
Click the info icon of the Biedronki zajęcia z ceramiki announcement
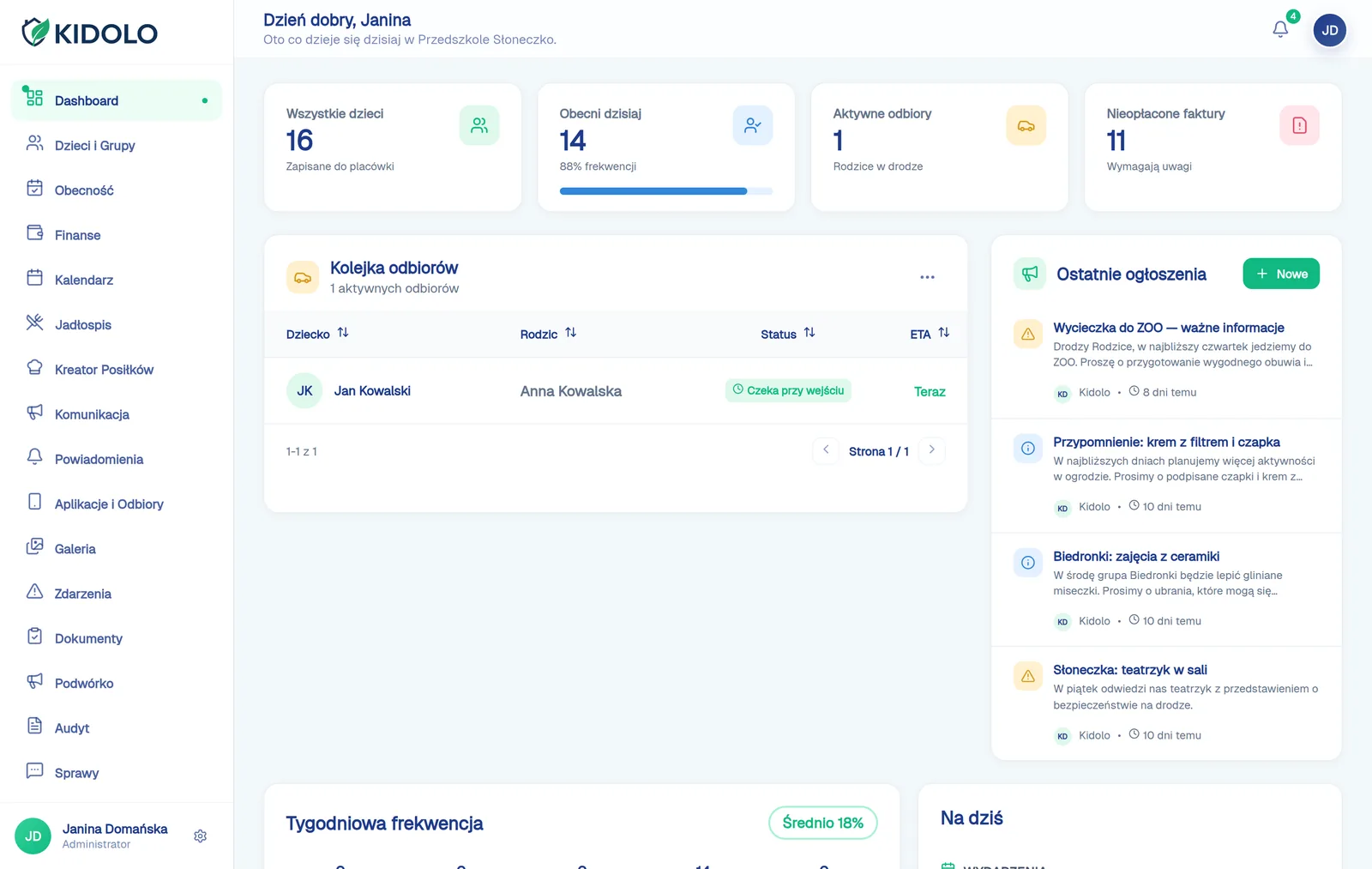point(1028,562)
